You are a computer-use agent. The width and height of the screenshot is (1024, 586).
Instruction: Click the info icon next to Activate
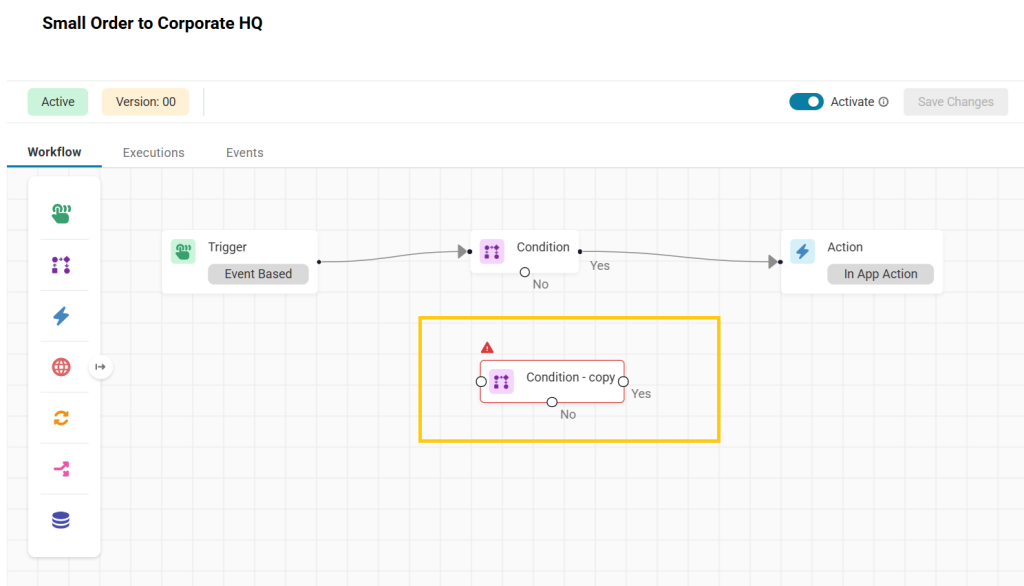tap(884, 102)
